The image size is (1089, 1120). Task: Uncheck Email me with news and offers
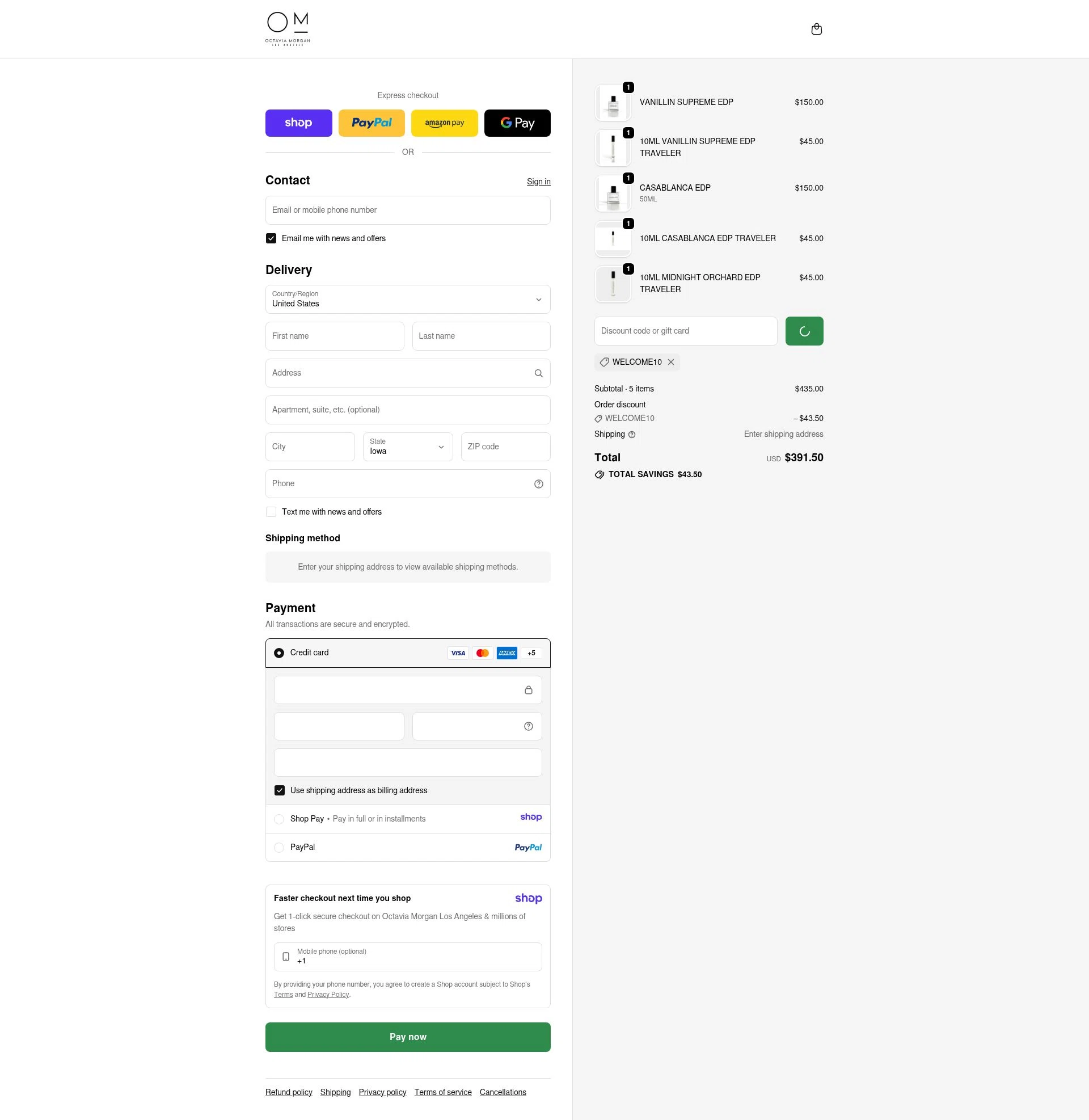click(x=271, y=238)
